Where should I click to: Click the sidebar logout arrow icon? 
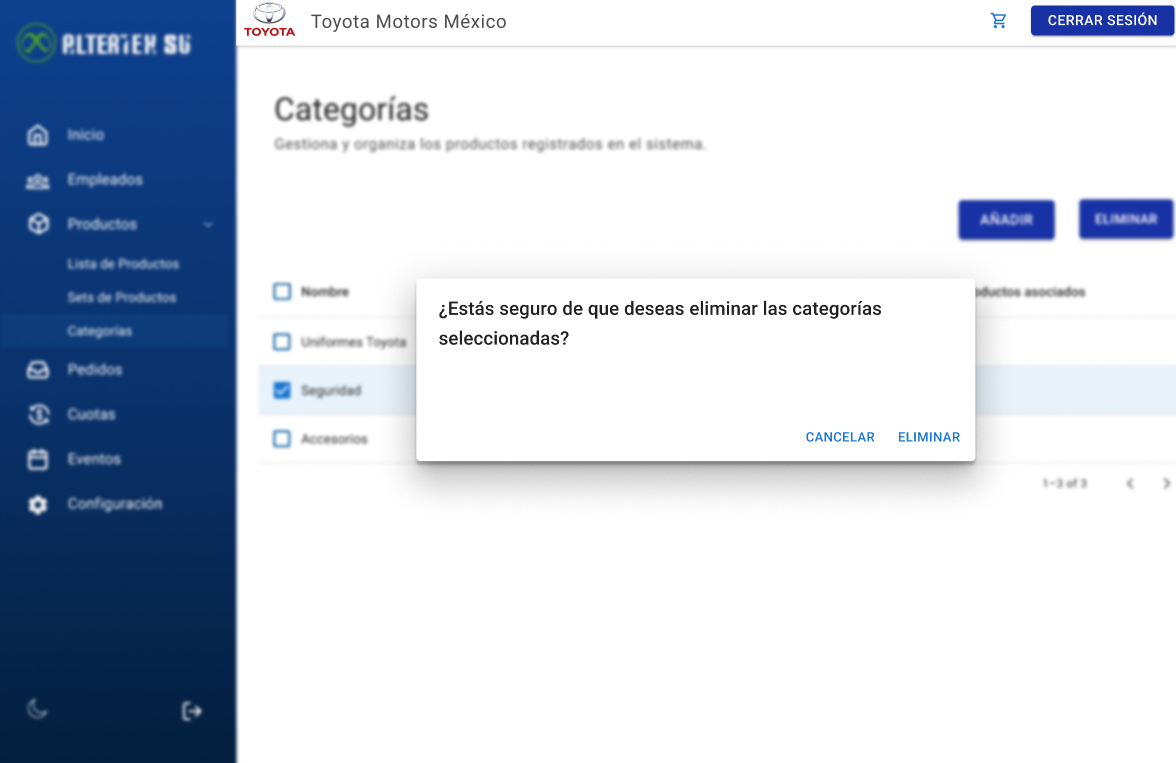coord(192,710)
